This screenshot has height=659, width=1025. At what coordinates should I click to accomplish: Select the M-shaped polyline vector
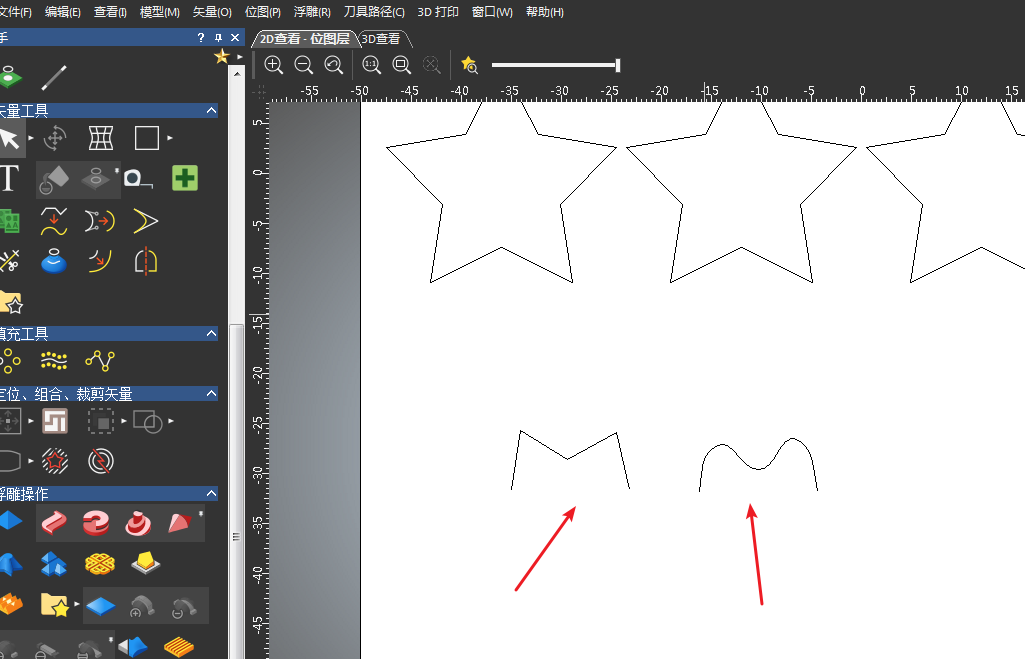click(567, 458)
